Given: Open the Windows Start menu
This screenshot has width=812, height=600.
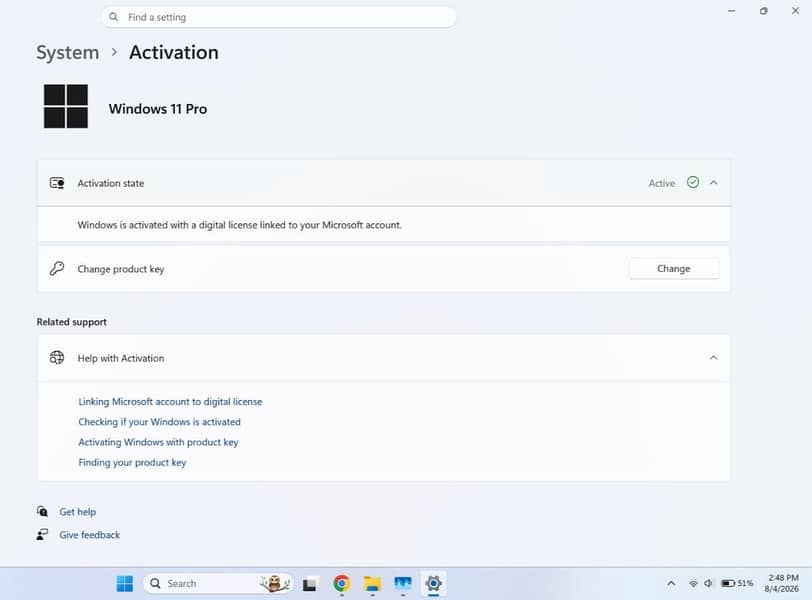Looking at the screenshot, I should click(125, 583).
